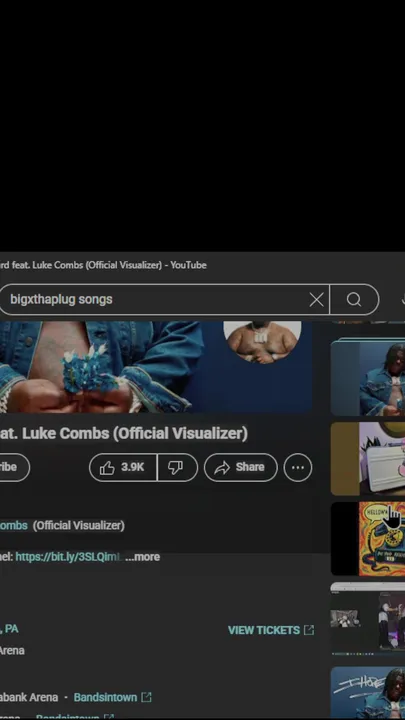Open the bit.ly link in description

(69, 557)
